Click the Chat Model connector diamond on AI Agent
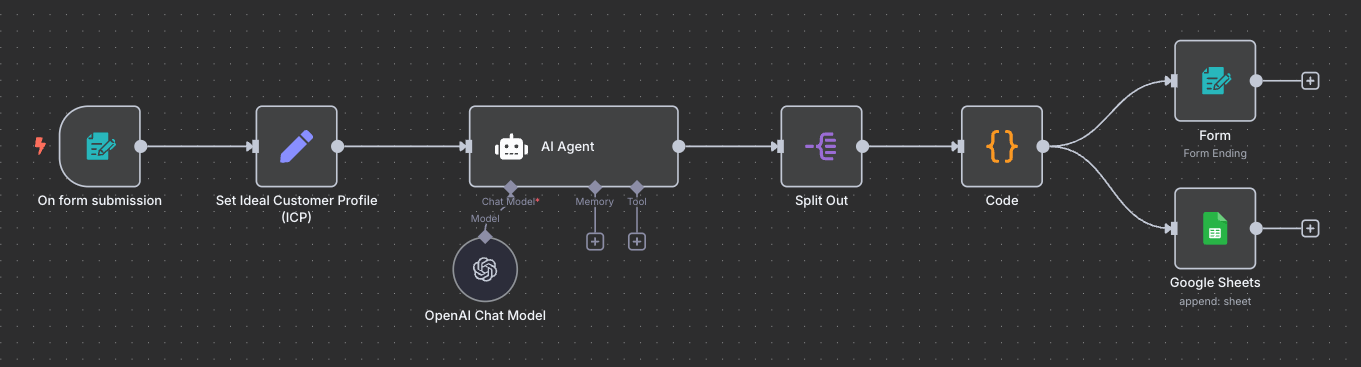Screen dimensions: 1361x367 pyautogui.click(x=511, y=187)
